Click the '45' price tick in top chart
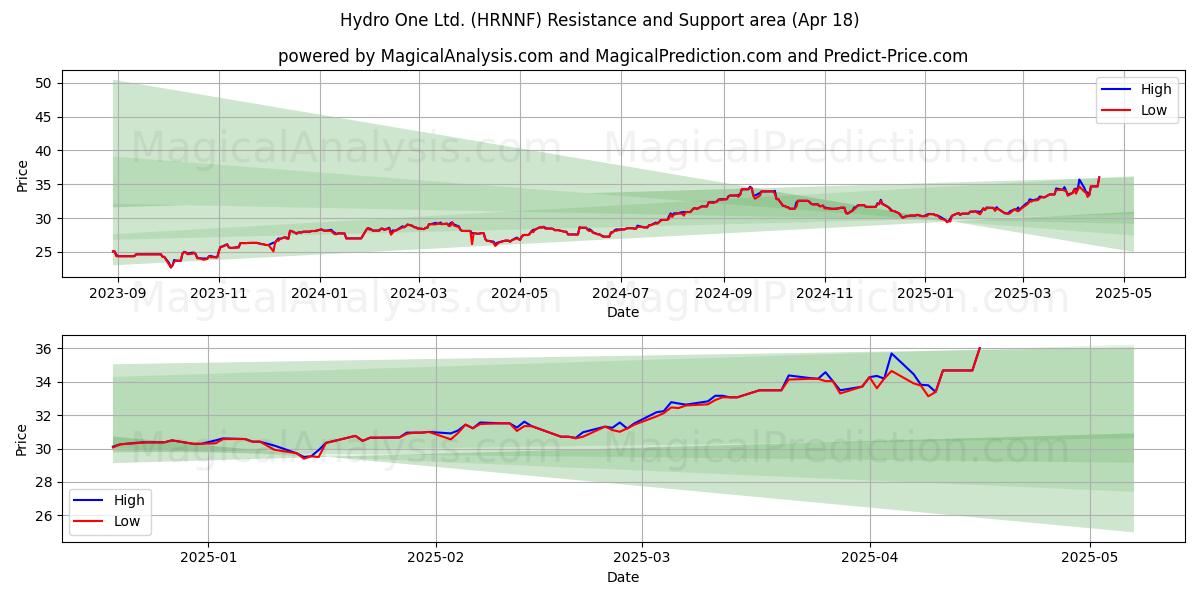 click(x=45, y=117)
